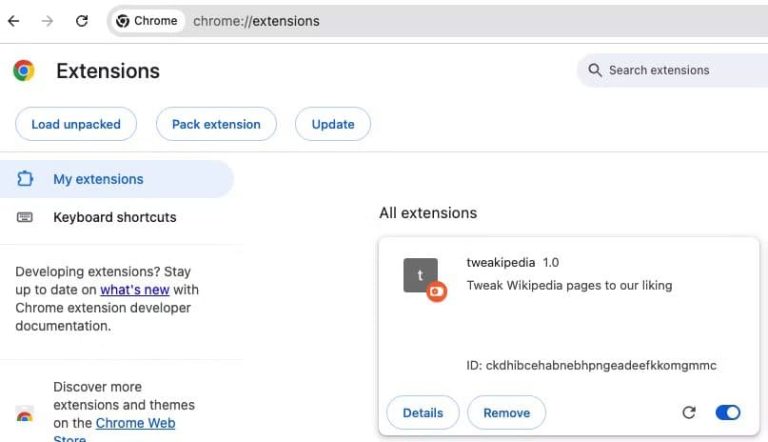Click the Extensions page title
Screen dimensions: 768x442
click(x=108, y=71)
